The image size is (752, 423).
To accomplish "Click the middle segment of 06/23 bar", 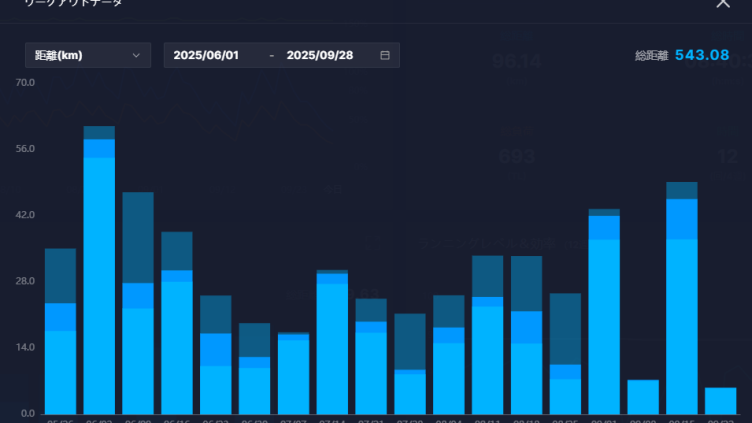I will (x=216, y=349).
